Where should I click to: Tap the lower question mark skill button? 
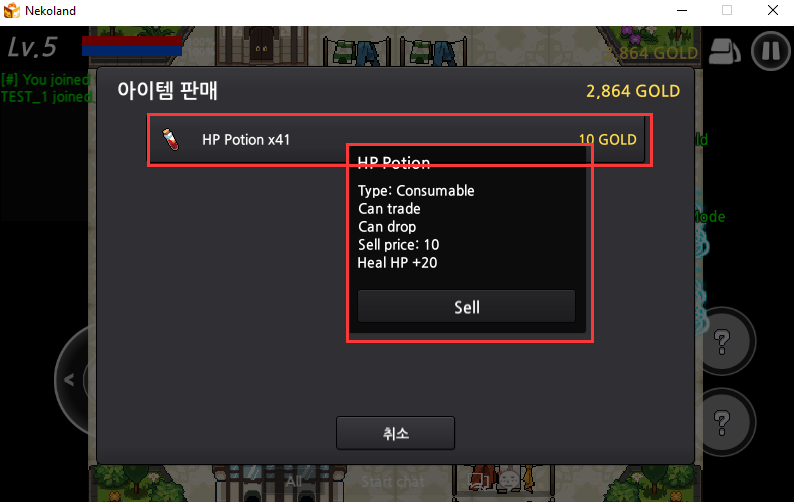722,422
